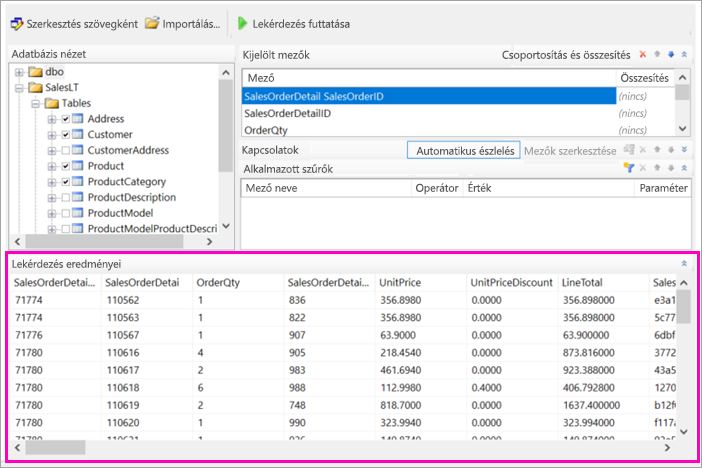This screenshot has height=468, width=702.
Task: Click move down arrow in Kapcsolatok bar
Action: [x=671, y=150]
